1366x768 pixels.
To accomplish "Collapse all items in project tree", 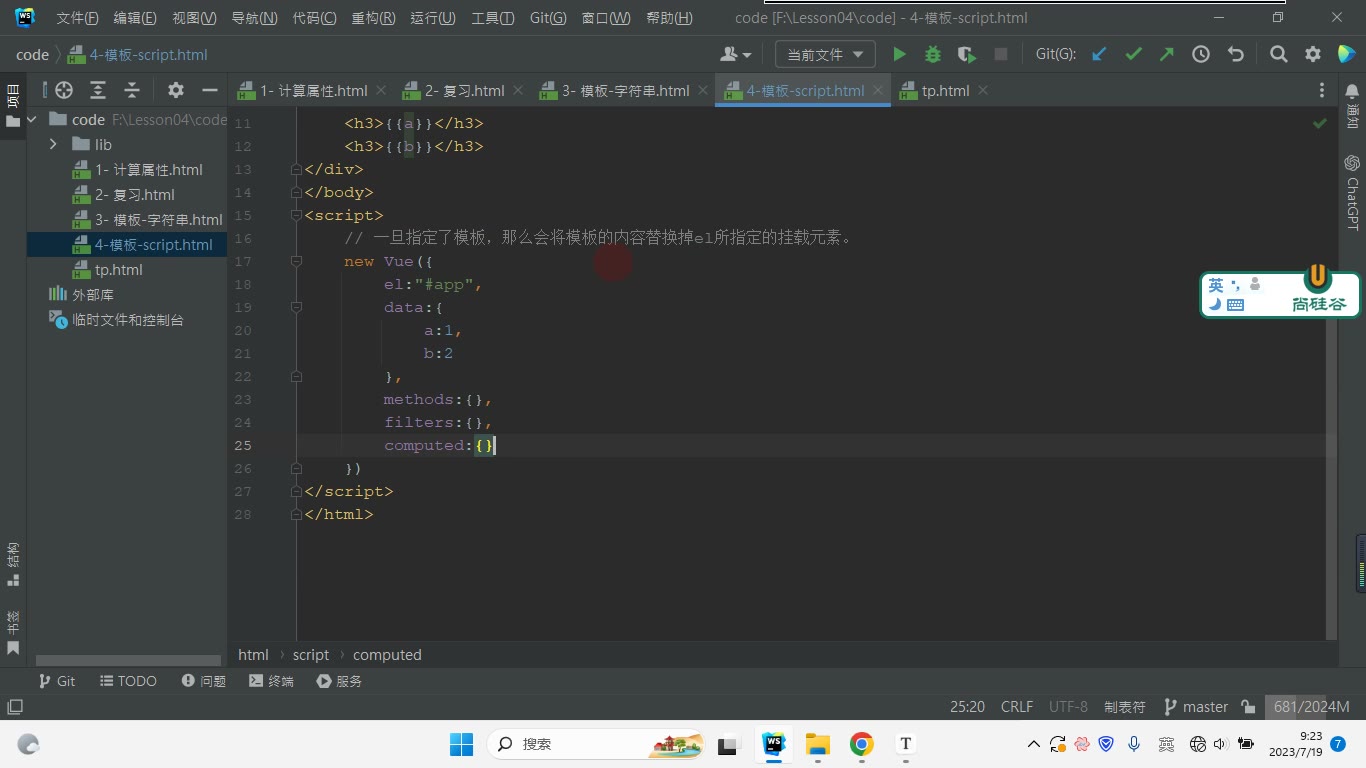I will (x=131, y=90).
